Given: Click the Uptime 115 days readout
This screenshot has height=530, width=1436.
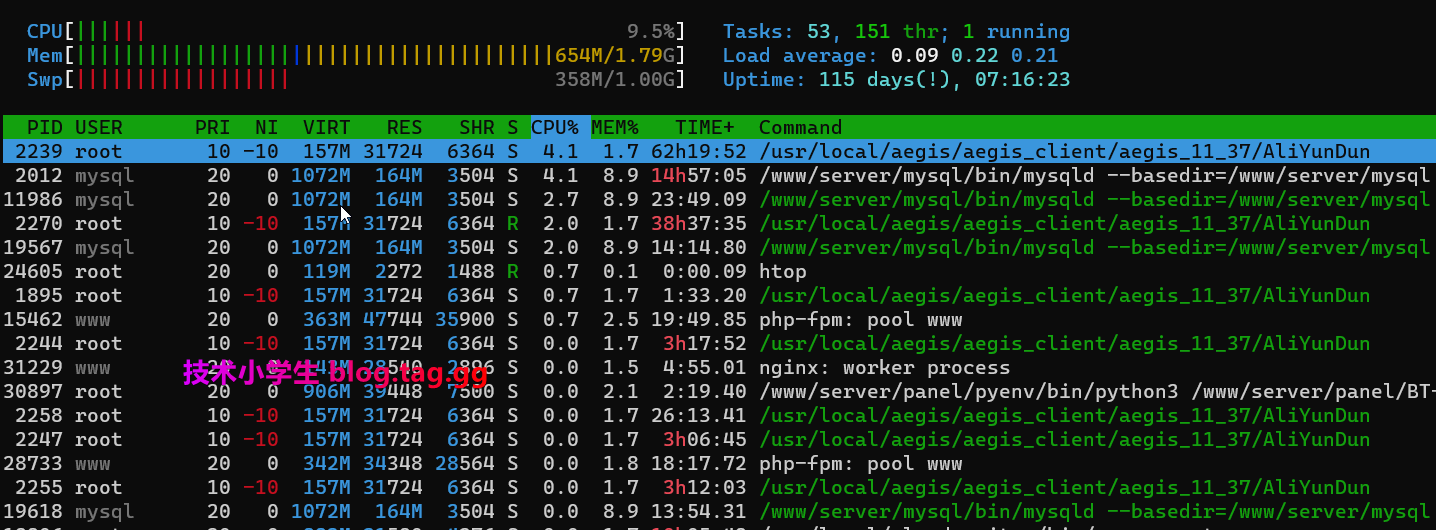Looking at the screenshot, I should pos(896,80).
